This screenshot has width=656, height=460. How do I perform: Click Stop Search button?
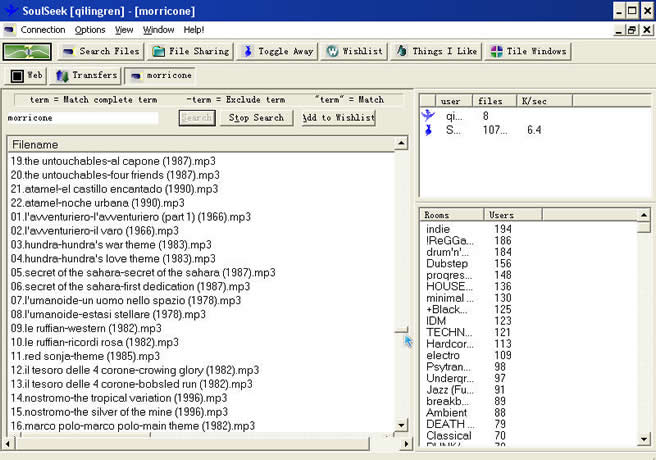pyautogui.click(x=256, y=118)
